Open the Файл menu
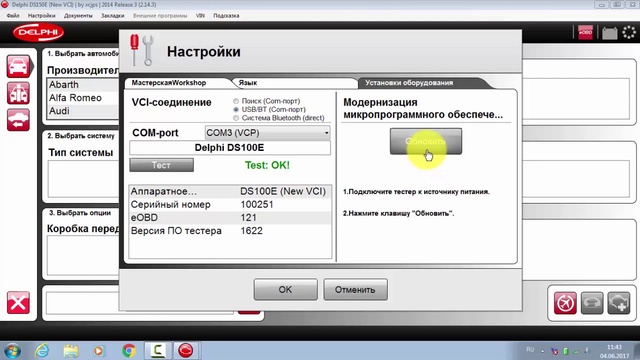The image size is (640, 360). (13, 16)
